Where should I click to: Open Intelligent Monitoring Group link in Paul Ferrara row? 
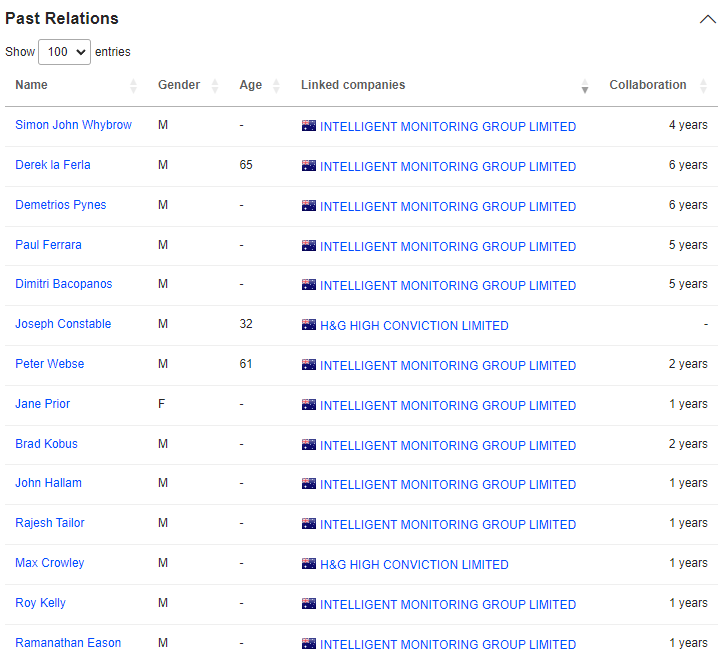click(x=448, y=247)
